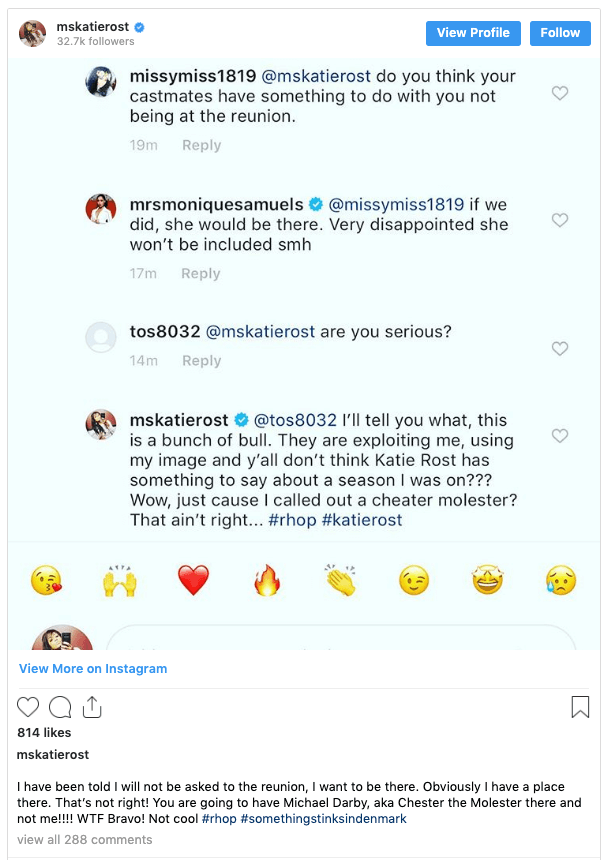
Task: Tap the raised hands emoji
Action: click(x=120, y=580)
